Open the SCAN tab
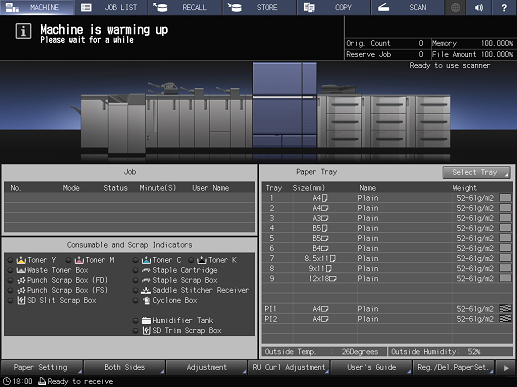 pyautogui.click(x=407, y=7)
